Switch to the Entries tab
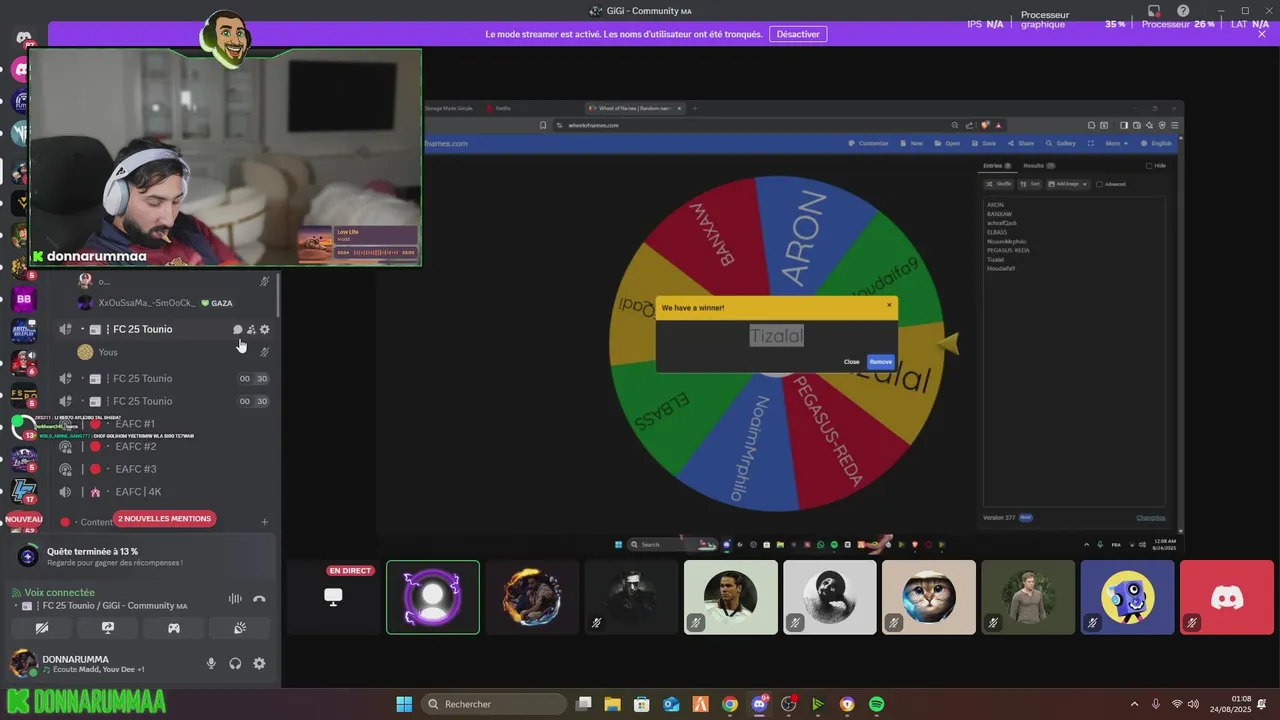The image size is (1280, 720). [997, 166]
